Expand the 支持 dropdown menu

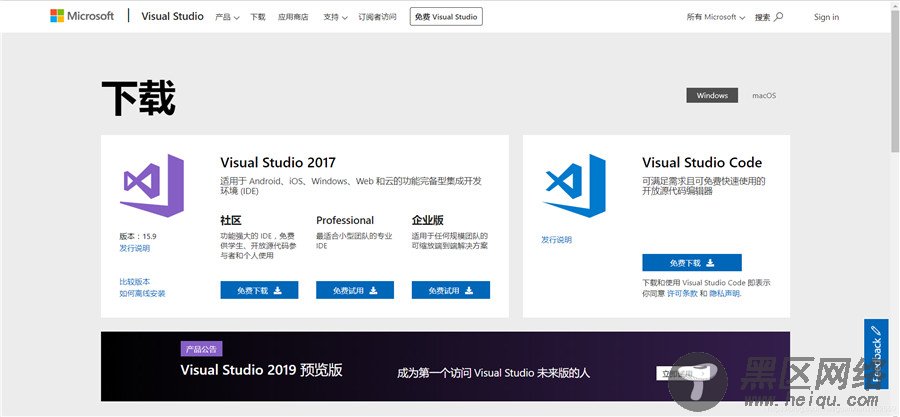tap(335, 17)
